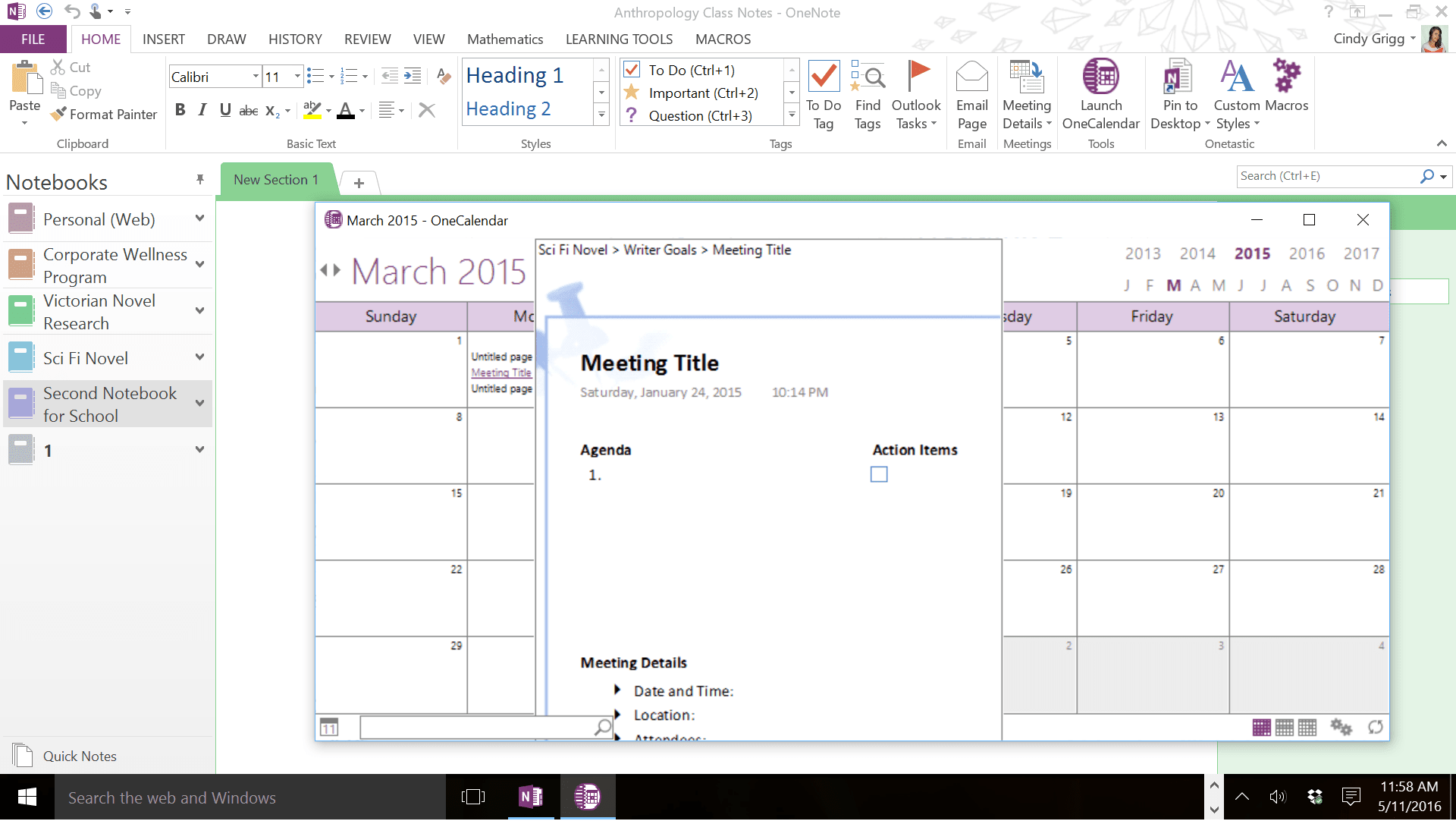
Task: Delete with the X icon in Basic Text
Action: [427, 110]
